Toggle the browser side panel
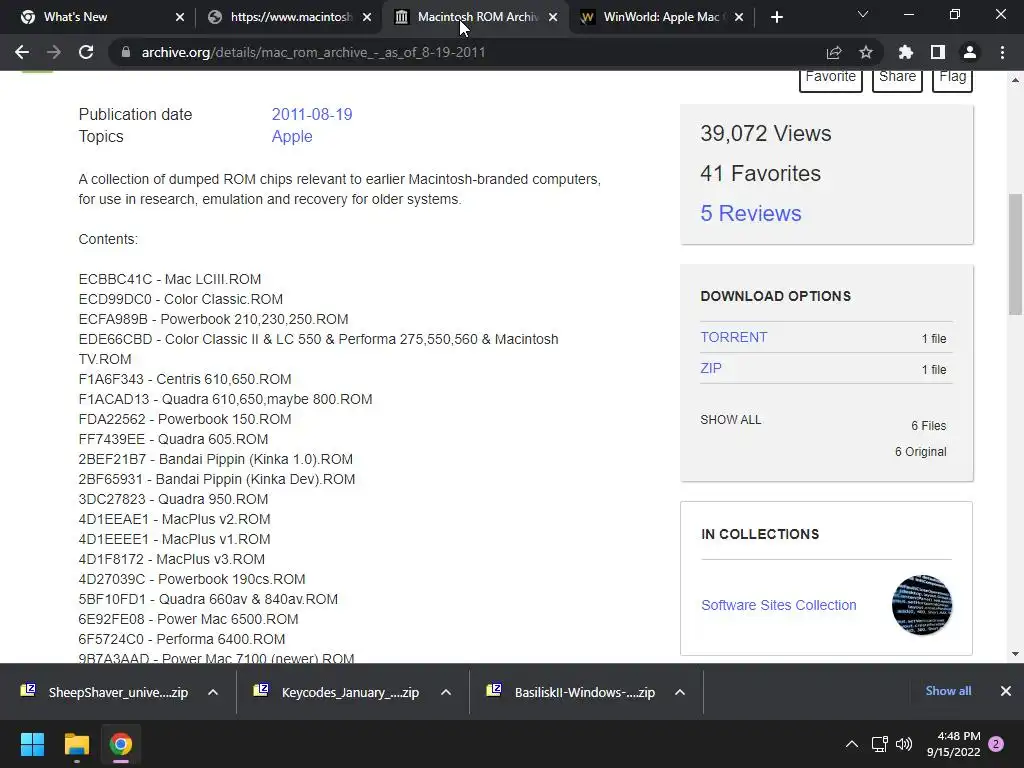Image resolution: width=1024 pixels, height=768 pixels. click(938, 52)
